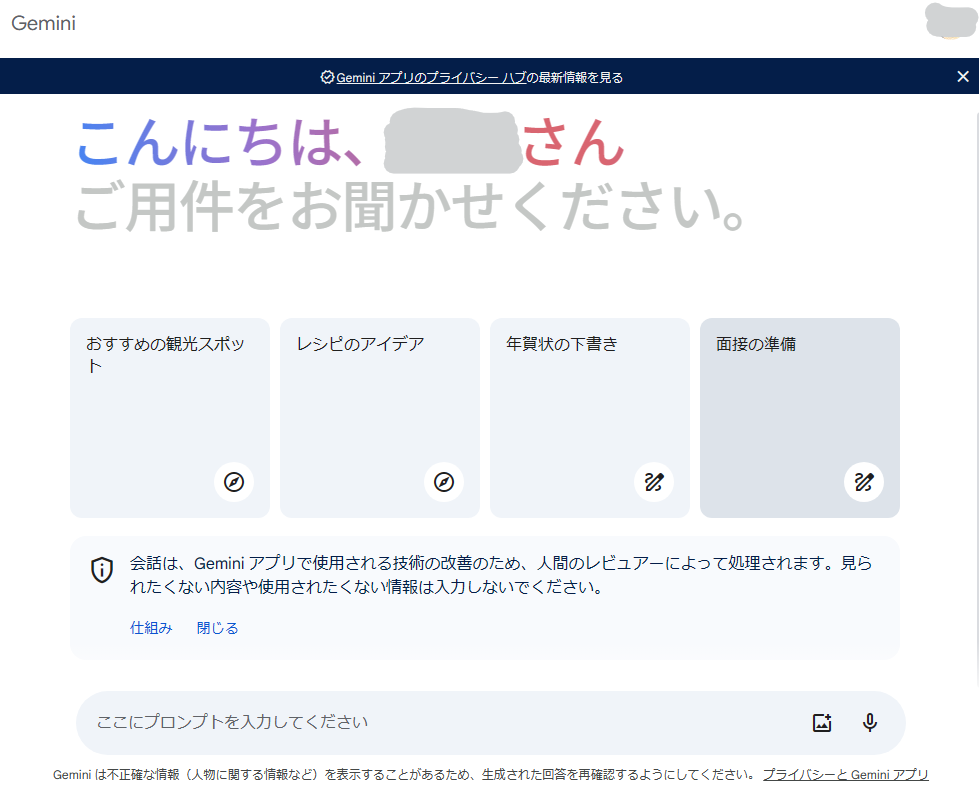Click the Gemini logo text
Image resolution: width=979 pixels, height=790 pixels.
(x=43, y=23)
